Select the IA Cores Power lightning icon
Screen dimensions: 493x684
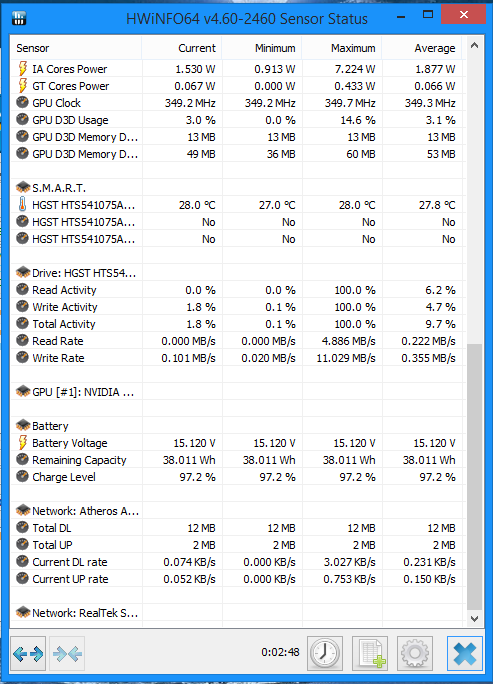point(23,68)
